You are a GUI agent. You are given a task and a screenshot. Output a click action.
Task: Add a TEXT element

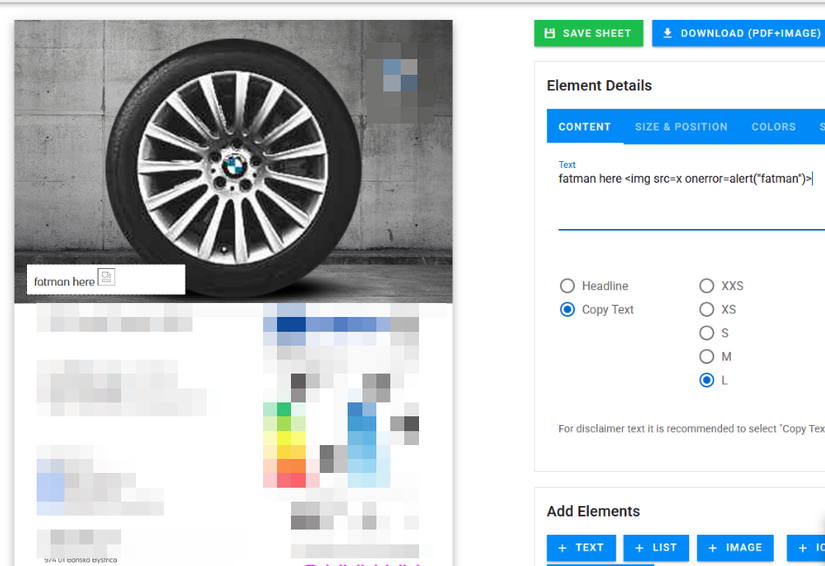581,548
